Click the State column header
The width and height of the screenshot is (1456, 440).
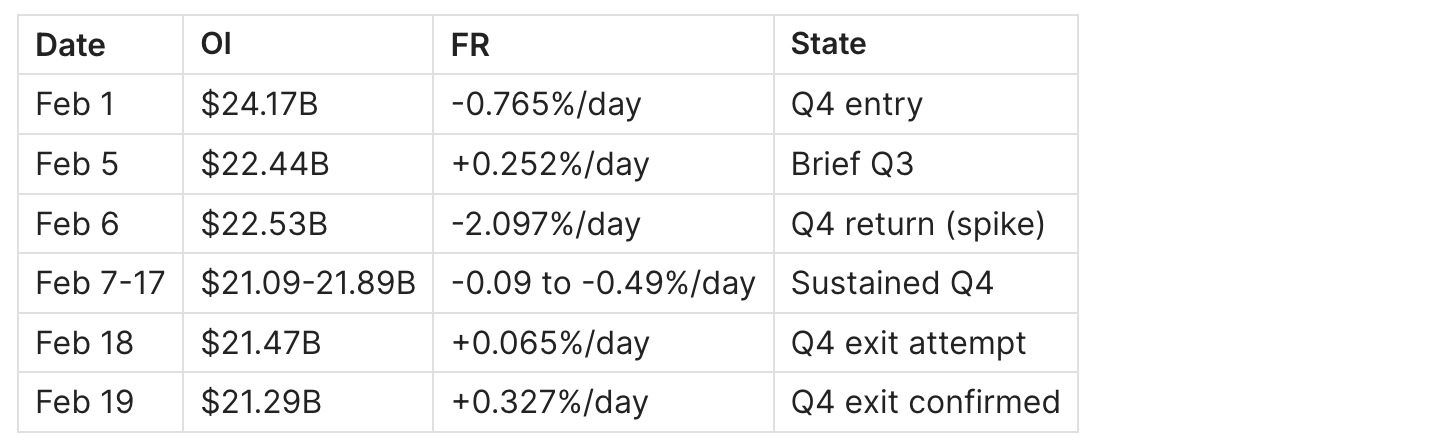point(828,45)
